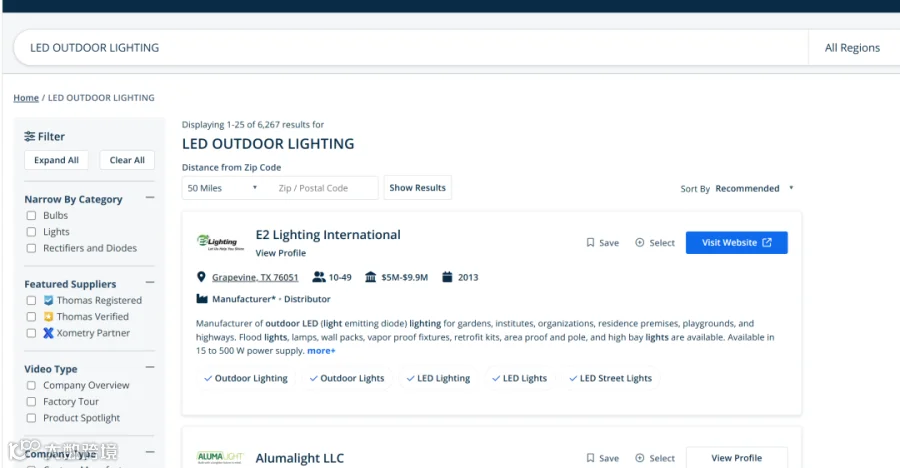Open the 50 Miles distance dropdown

[222, 188]
